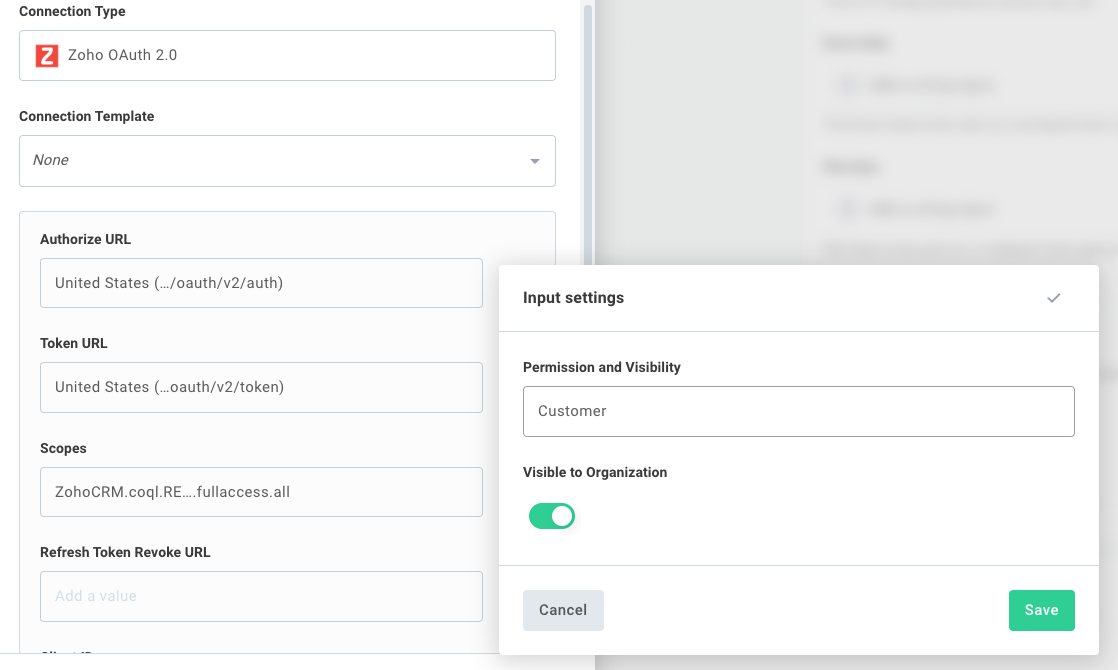Enter a value for Refresh Token Revoke URL

click(261, 596)
